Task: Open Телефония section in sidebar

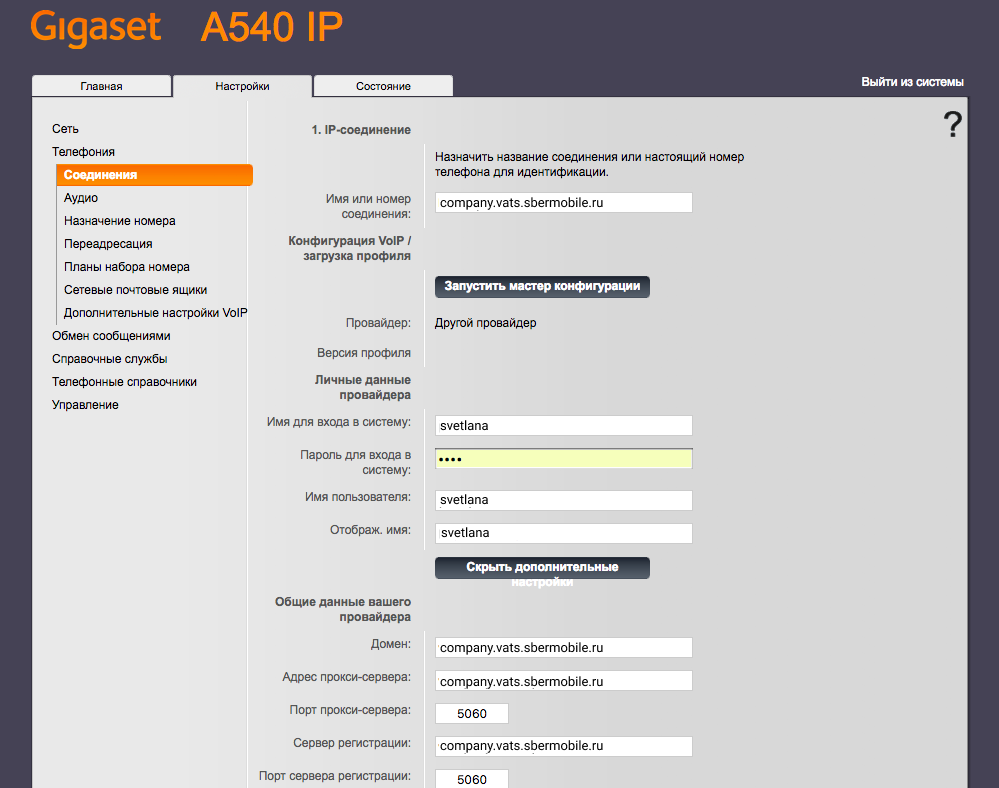Action: pyautogui.click(x=83, y=152)
